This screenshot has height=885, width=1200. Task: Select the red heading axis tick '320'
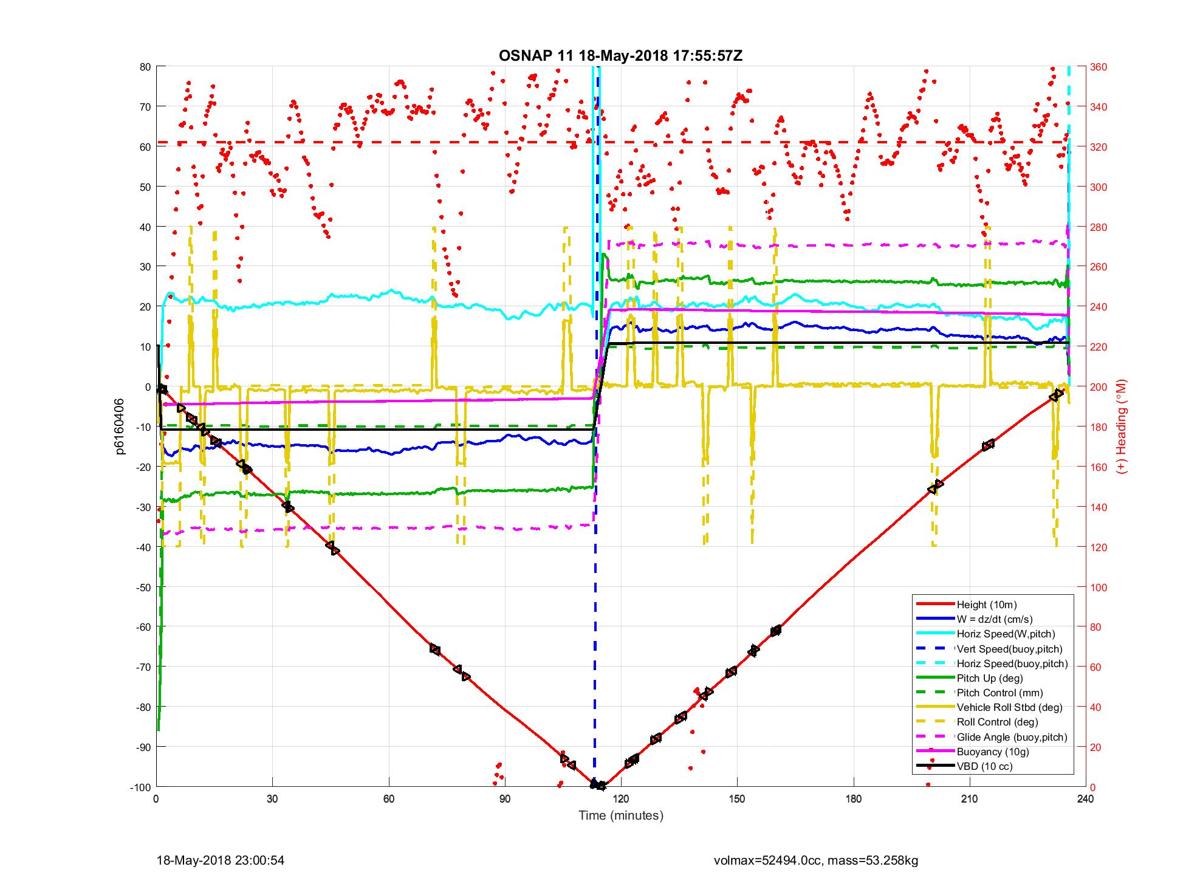[1099, 147]
